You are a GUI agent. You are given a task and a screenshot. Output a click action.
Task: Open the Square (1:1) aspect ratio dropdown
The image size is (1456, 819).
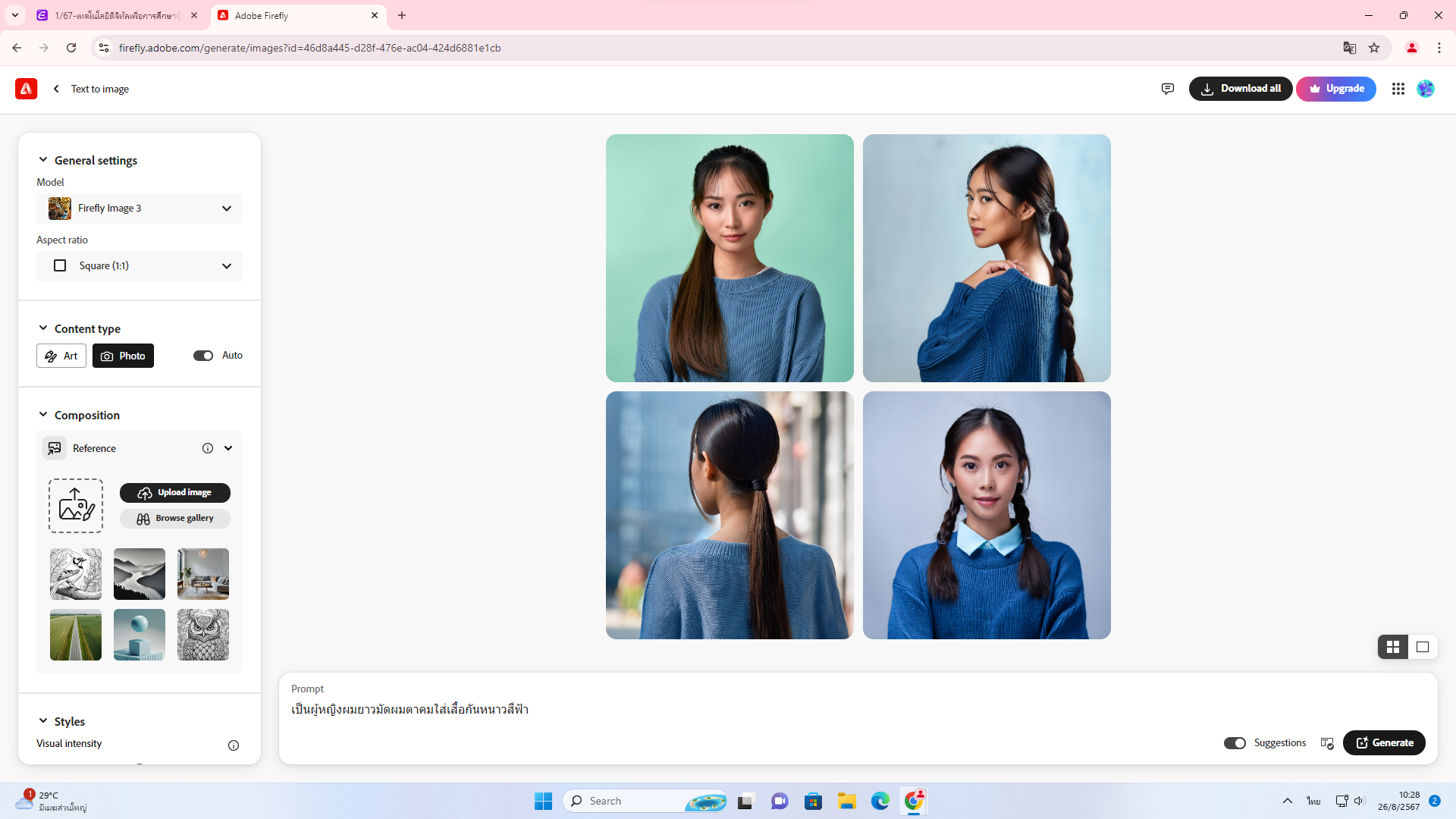click(140, 266)
